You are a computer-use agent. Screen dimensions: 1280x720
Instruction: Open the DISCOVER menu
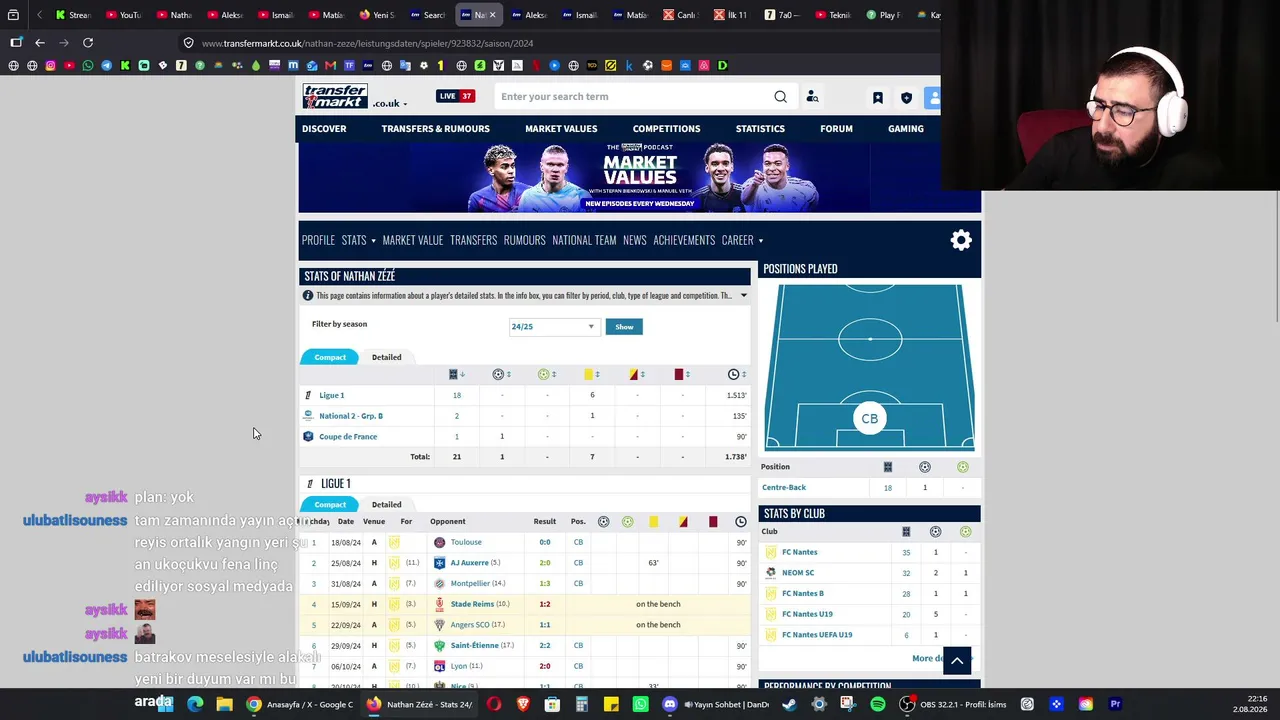click(x=324, y=129)
